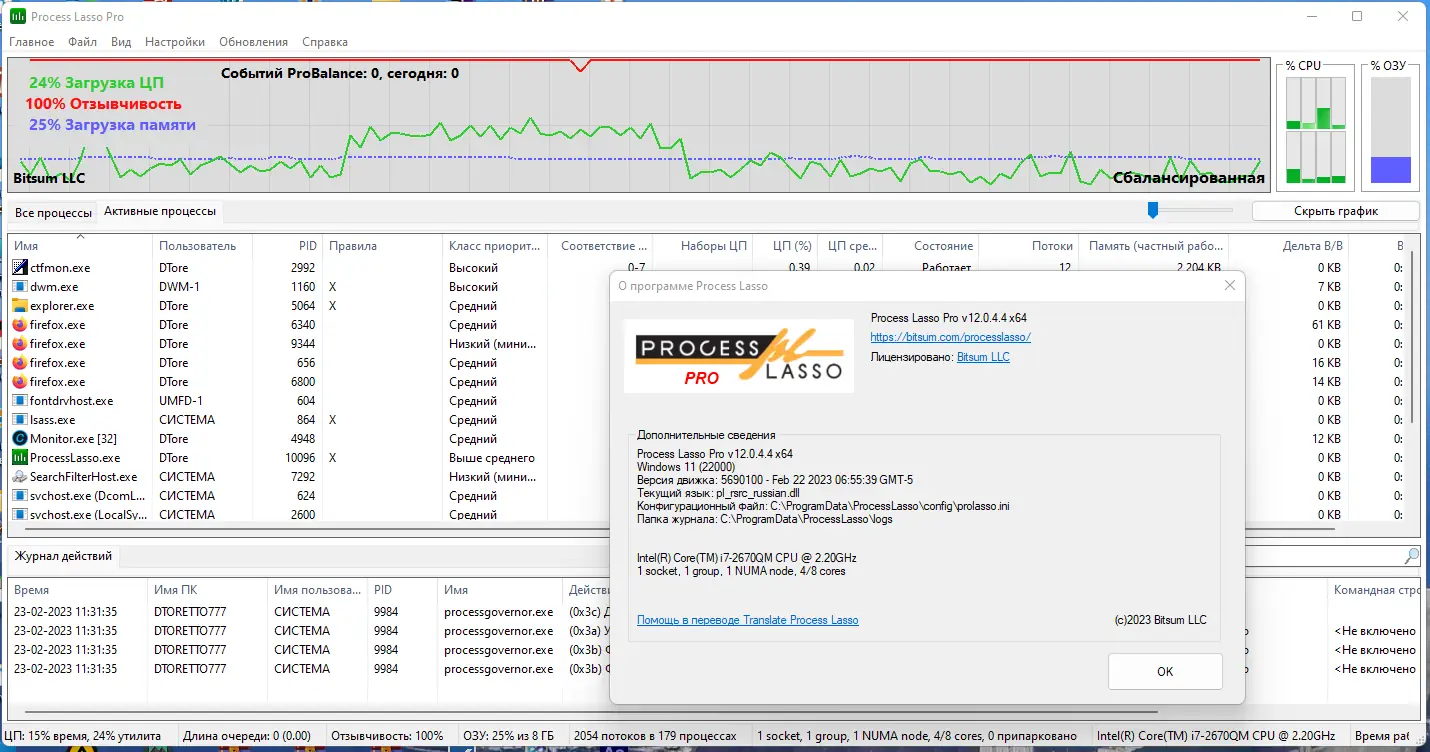Open the bitsum.com/processlasso link
This screenshot has width=1430, height=752.
point(951,337)
